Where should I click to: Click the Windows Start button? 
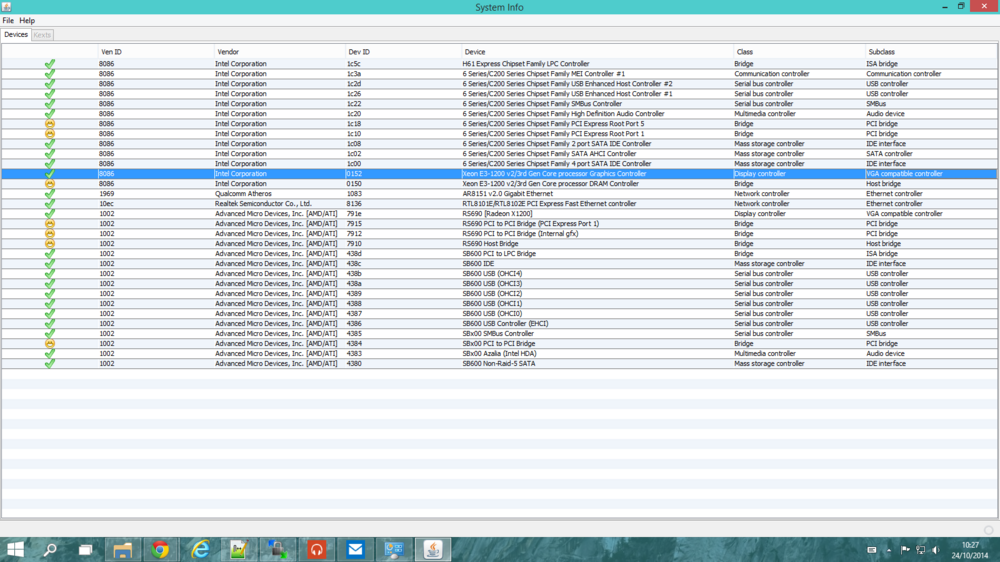click(15, 549)
